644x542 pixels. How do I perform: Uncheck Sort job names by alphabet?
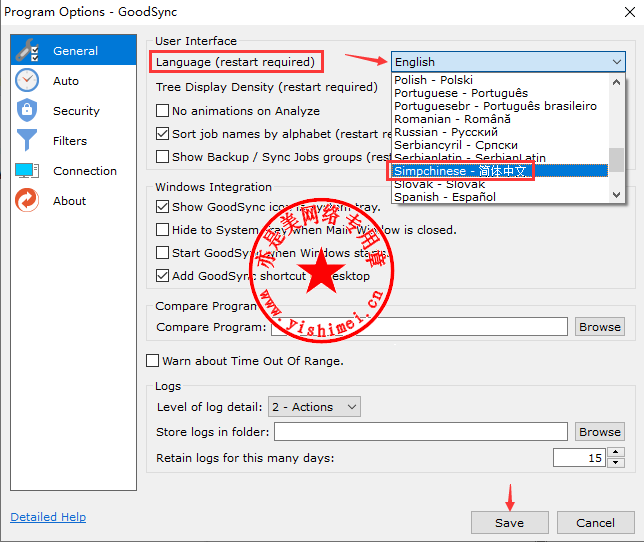[162, 133]
